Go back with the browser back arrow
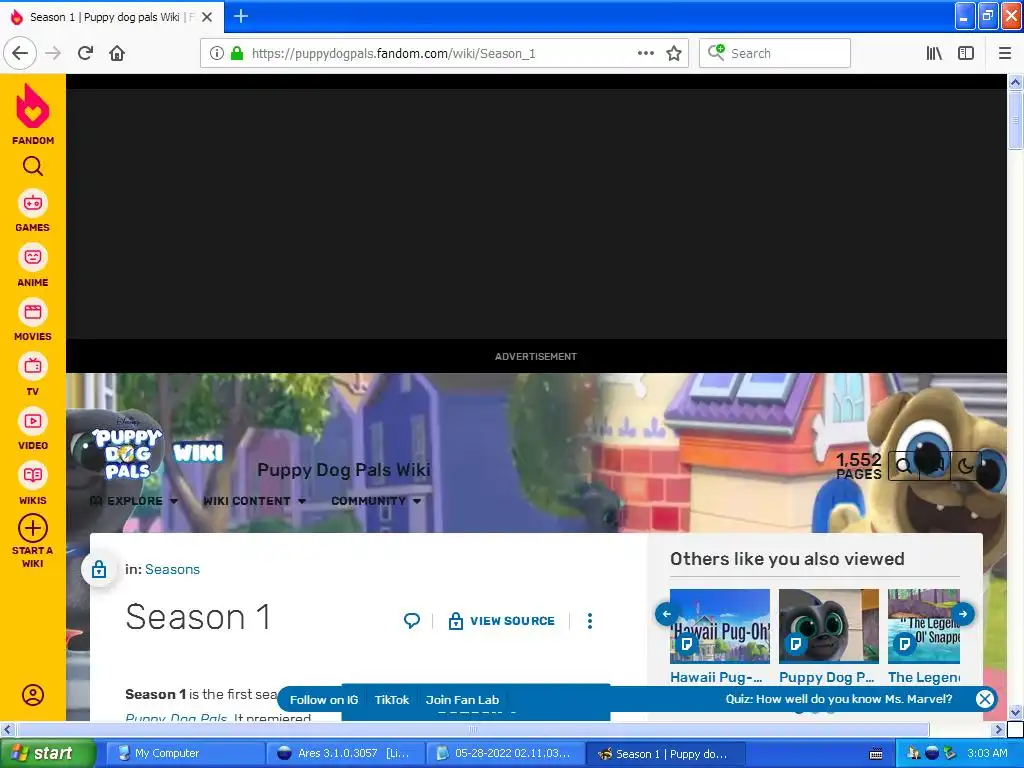 (x=20, y=53)
